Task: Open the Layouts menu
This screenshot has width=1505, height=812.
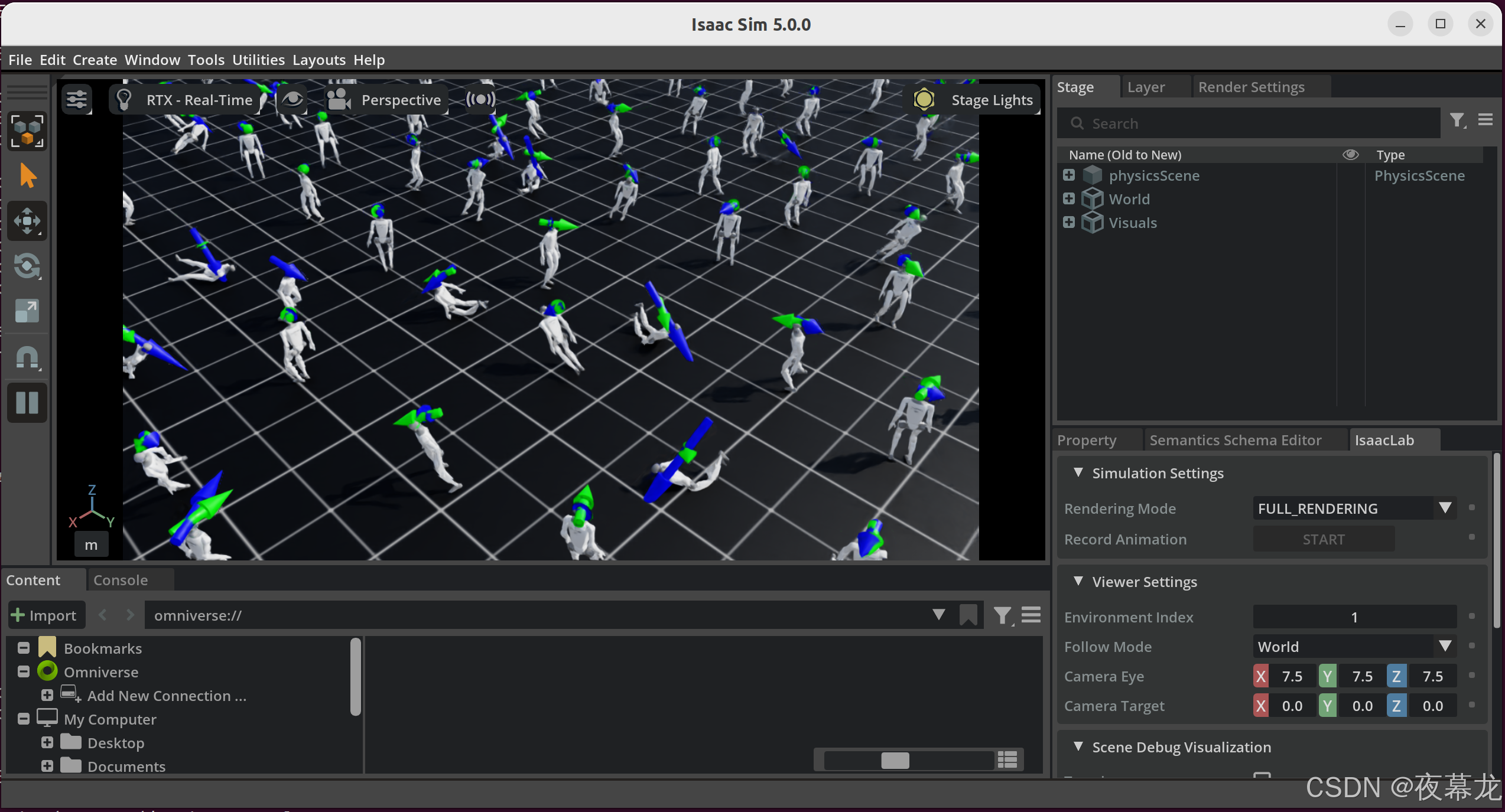Action: point(318,60)
